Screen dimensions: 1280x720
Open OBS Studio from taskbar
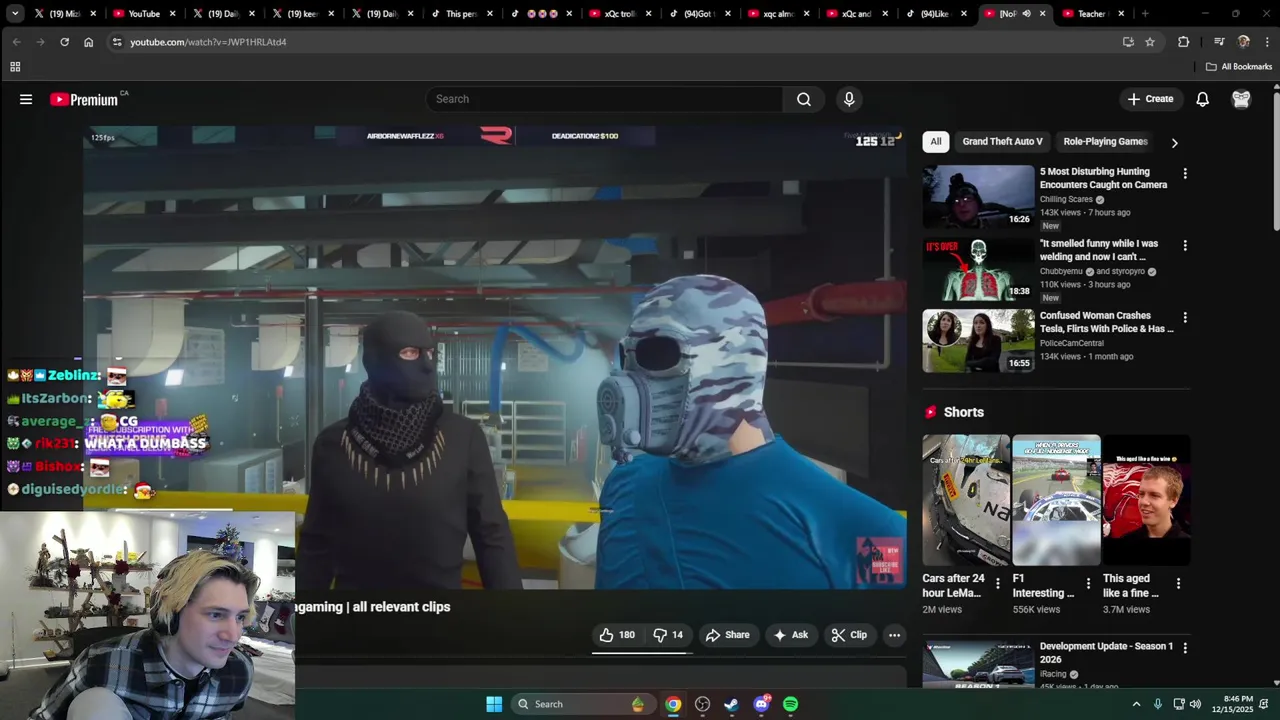coord(702,704)
